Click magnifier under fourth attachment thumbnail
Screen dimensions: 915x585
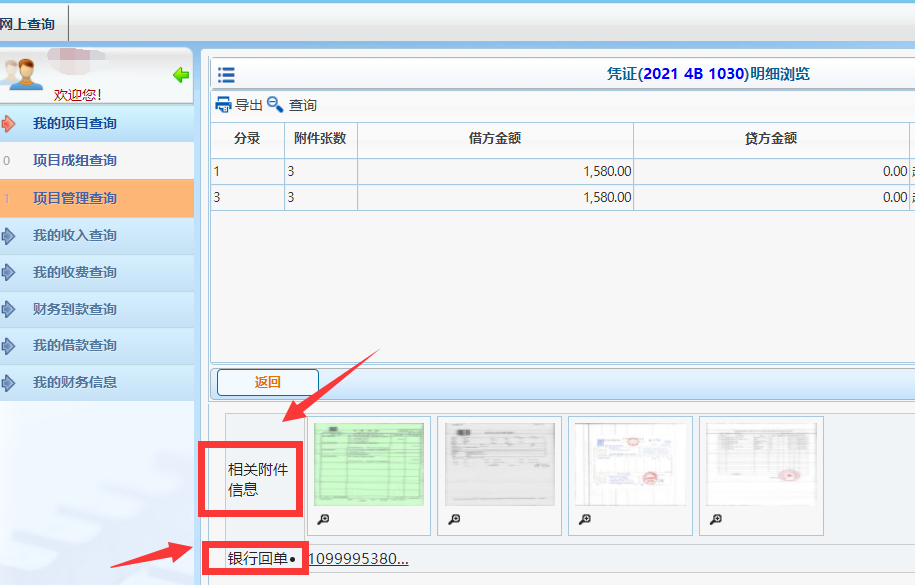pos(715,519)
